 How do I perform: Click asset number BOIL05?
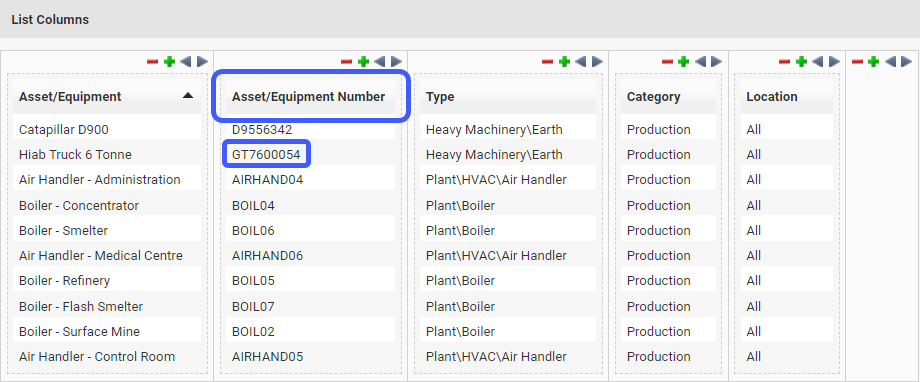pyautogui.click(x=253, y=281)
